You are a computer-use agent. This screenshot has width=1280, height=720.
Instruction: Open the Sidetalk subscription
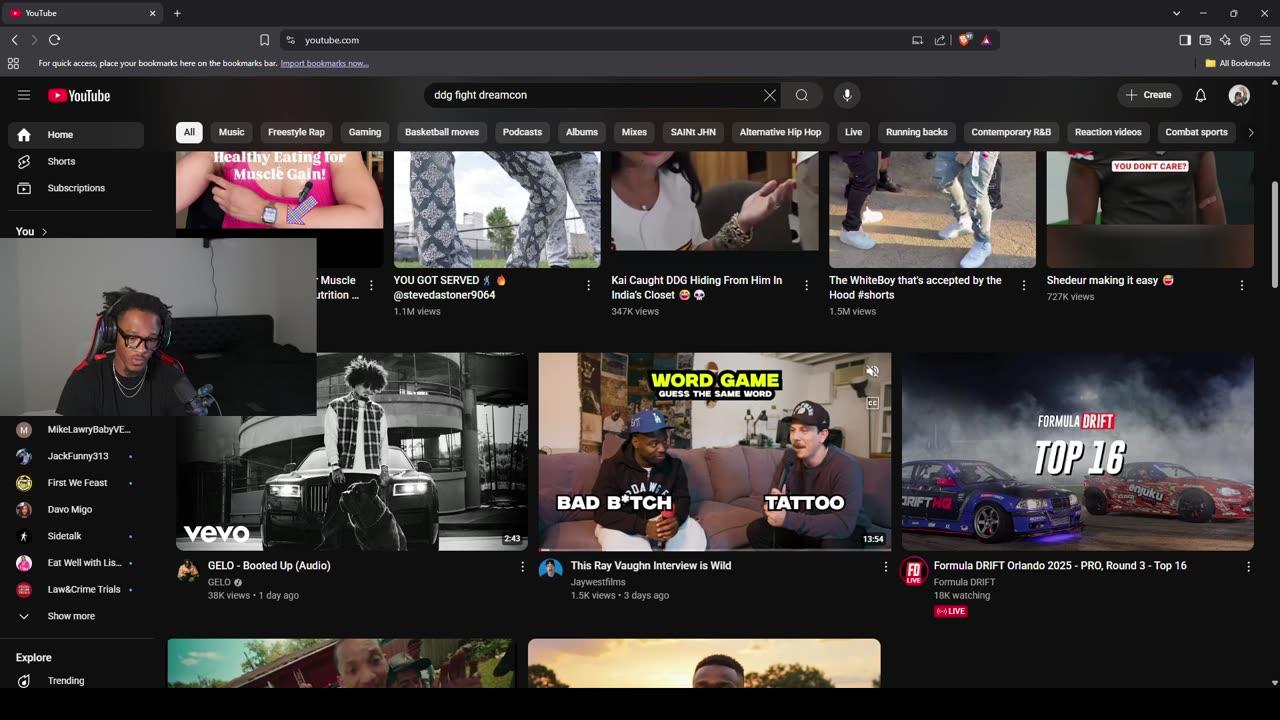tap(76, 536)
